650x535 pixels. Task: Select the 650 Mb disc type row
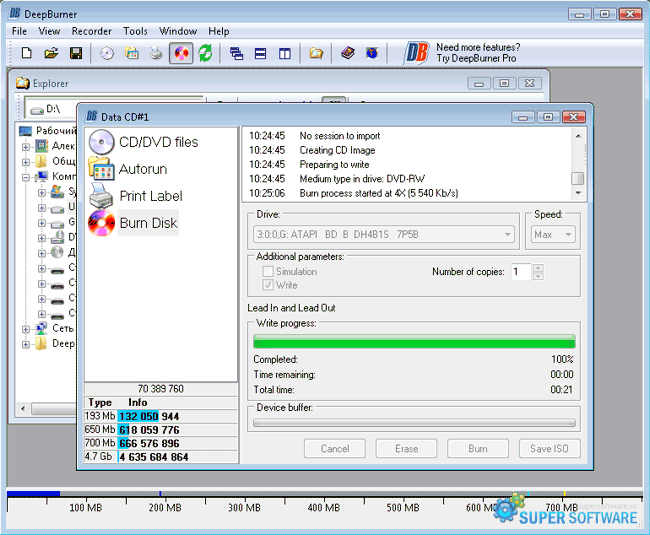(161, 430)
